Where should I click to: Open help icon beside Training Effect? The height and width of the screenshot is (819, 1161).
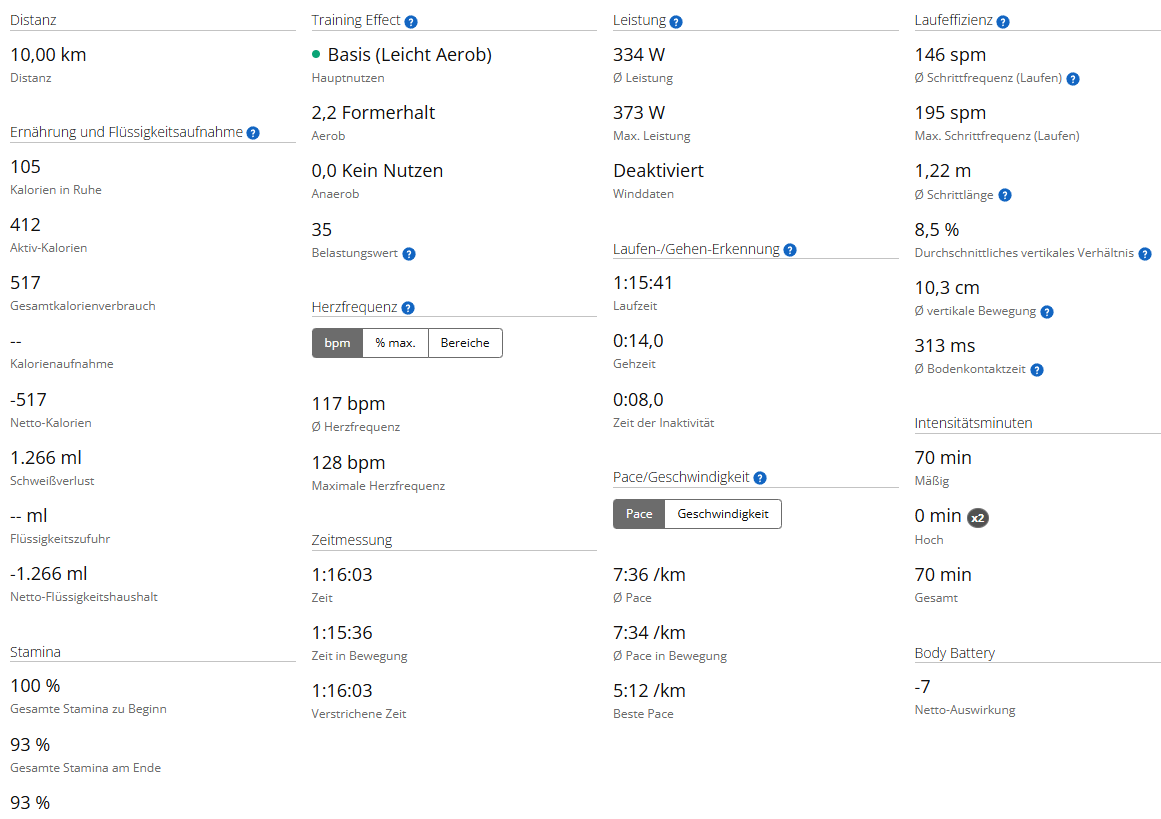coord(411,21)
